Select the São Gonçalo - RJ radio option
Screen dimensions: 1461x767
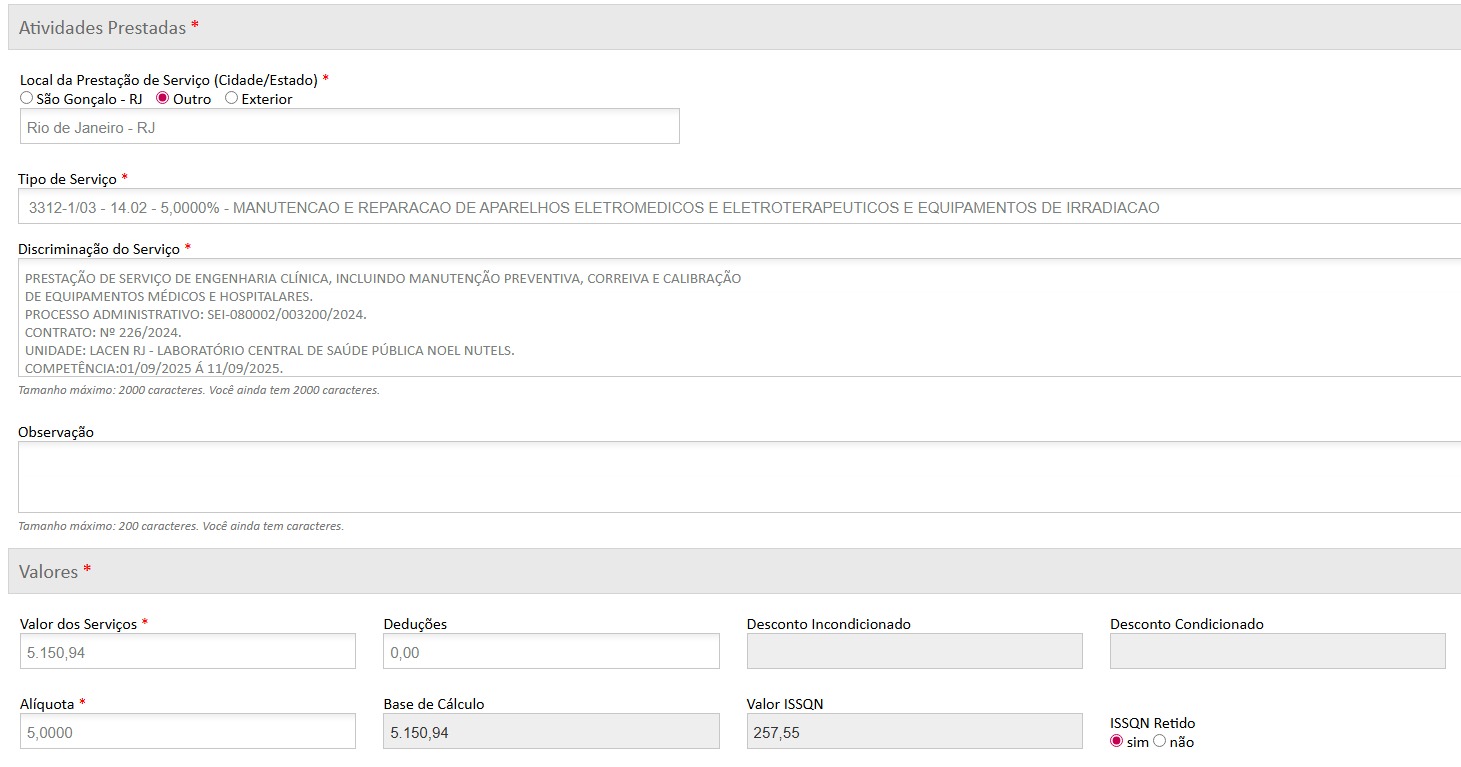(27, 99)
